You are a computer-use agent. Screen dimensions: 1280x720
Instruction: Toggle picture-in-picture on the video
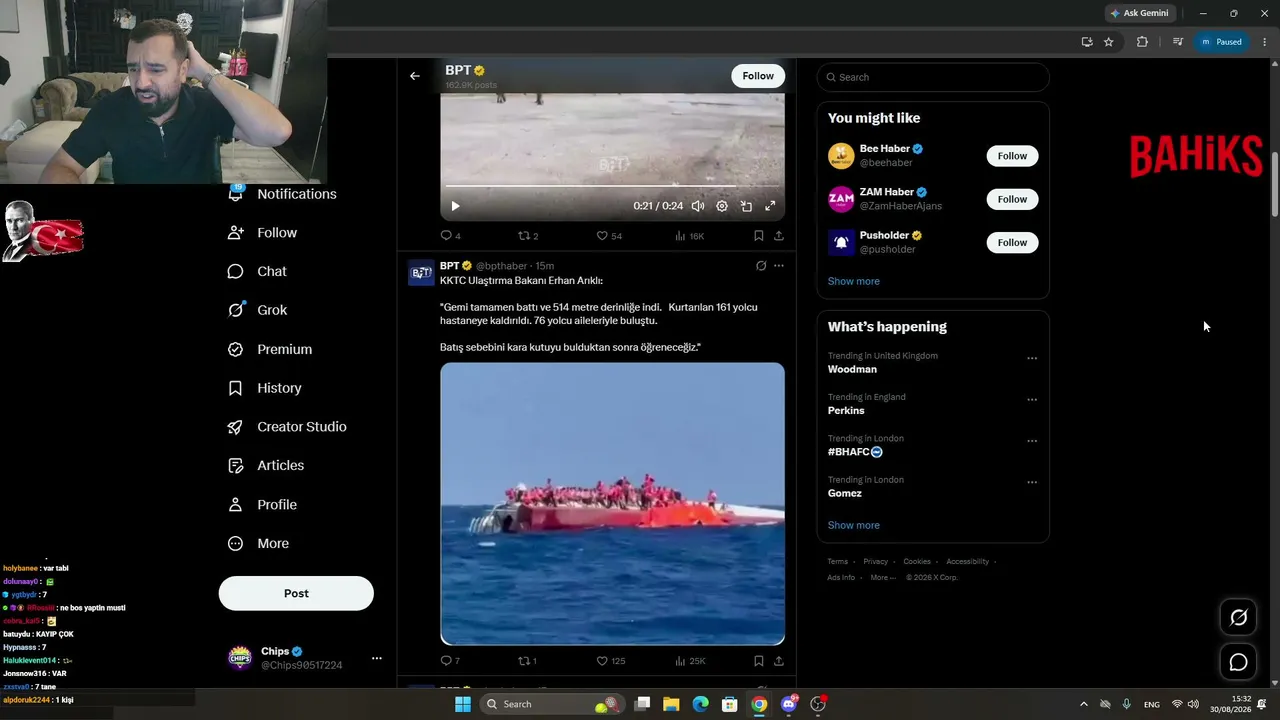click(x=746, y=206)
